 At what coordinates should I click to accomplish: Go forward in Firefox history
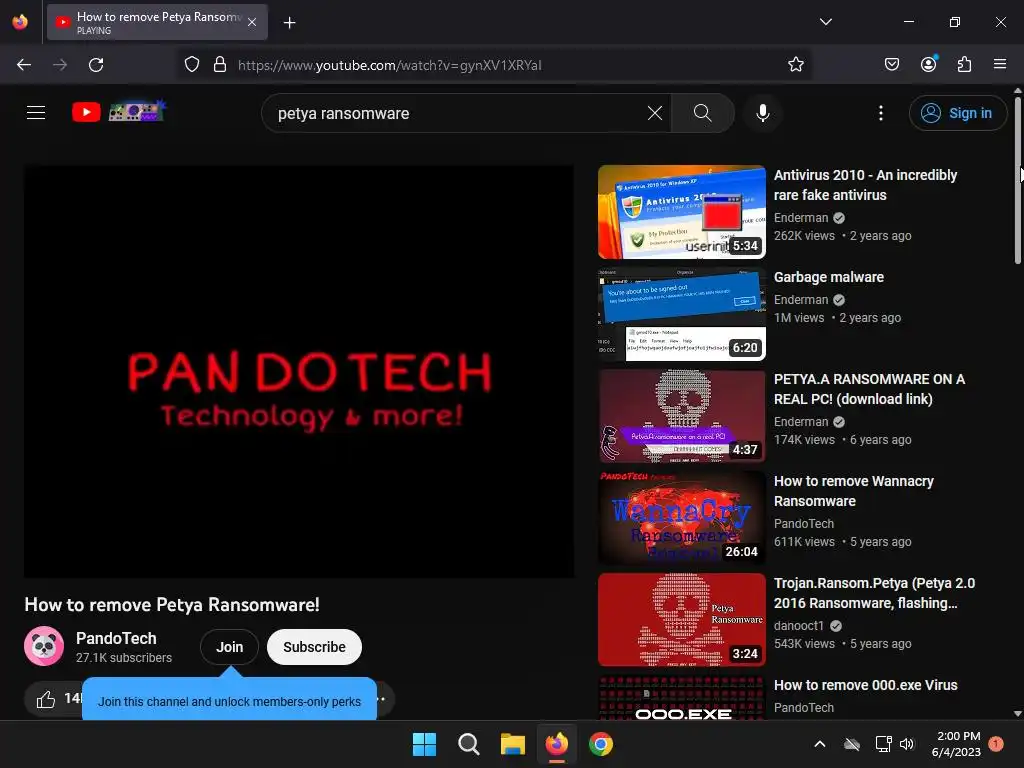pos(60,65)
